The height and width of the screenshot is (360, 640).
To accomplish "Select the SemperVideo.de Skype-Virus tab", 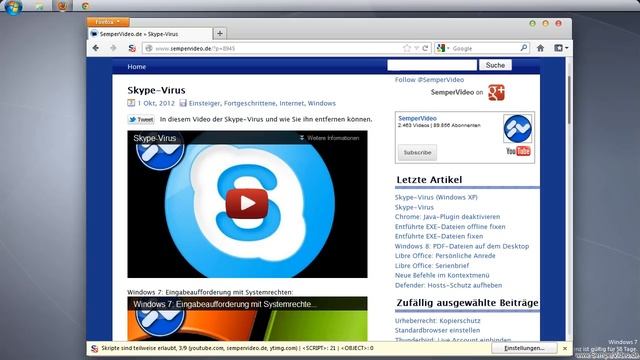I will tap(149, 34).
